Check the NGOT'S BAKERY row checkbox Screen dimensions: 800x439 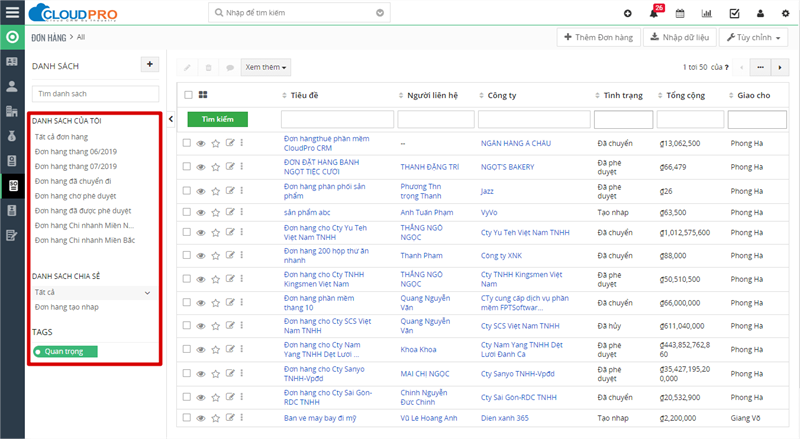pos(187,166)
